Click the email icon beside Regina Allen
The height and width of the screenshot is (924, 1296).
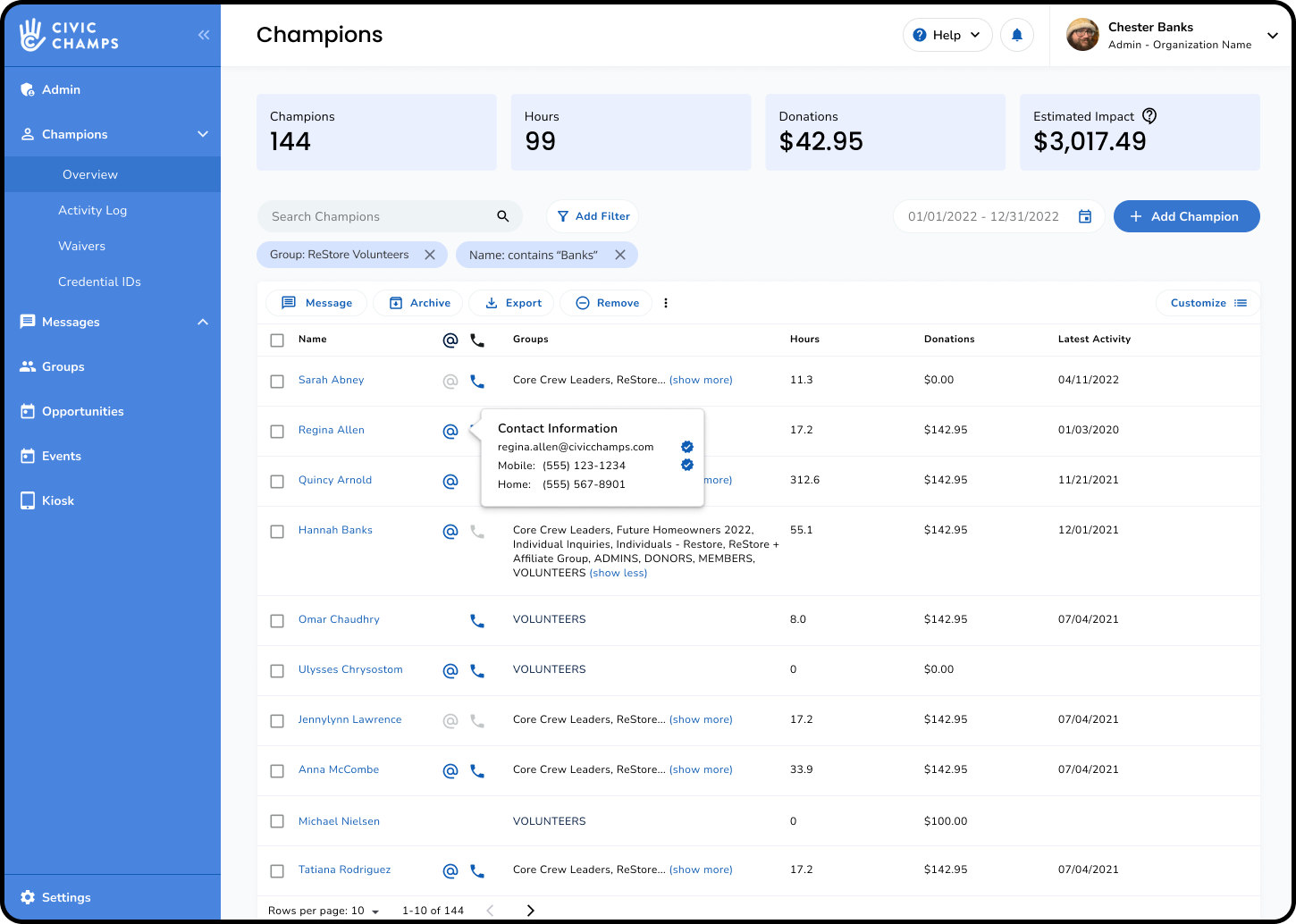pyautogui.click(x=450, y=431)
